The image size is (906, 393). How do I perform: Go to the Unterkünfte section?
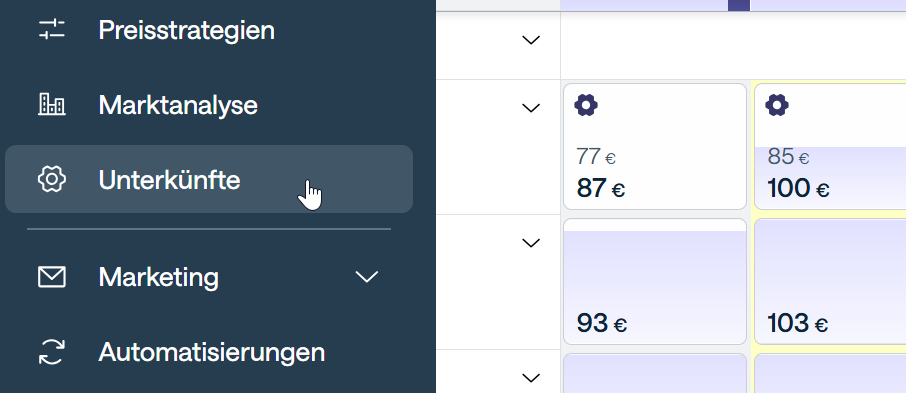(209, 179)
